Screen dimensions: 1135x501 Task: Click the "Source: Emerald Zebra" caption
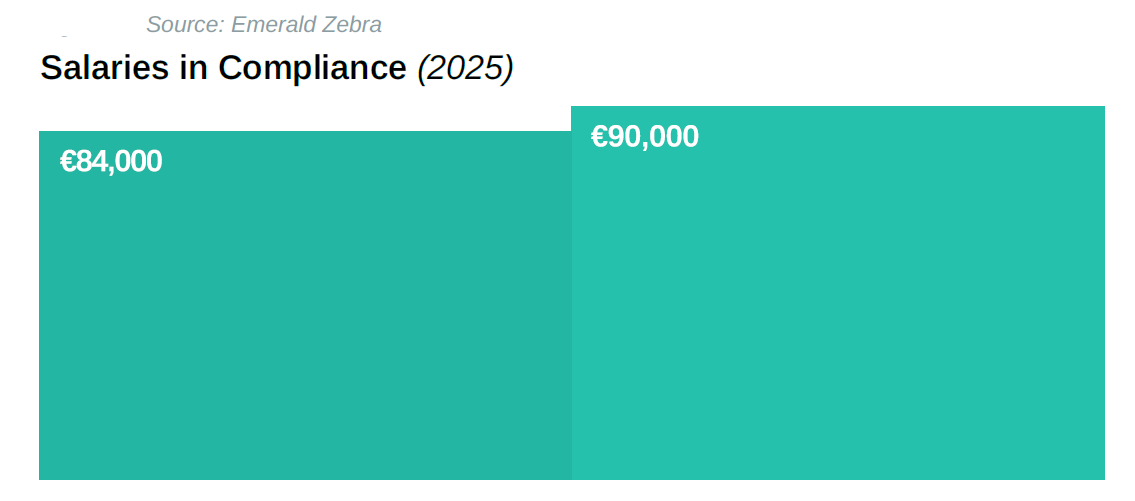pos(264,25)
